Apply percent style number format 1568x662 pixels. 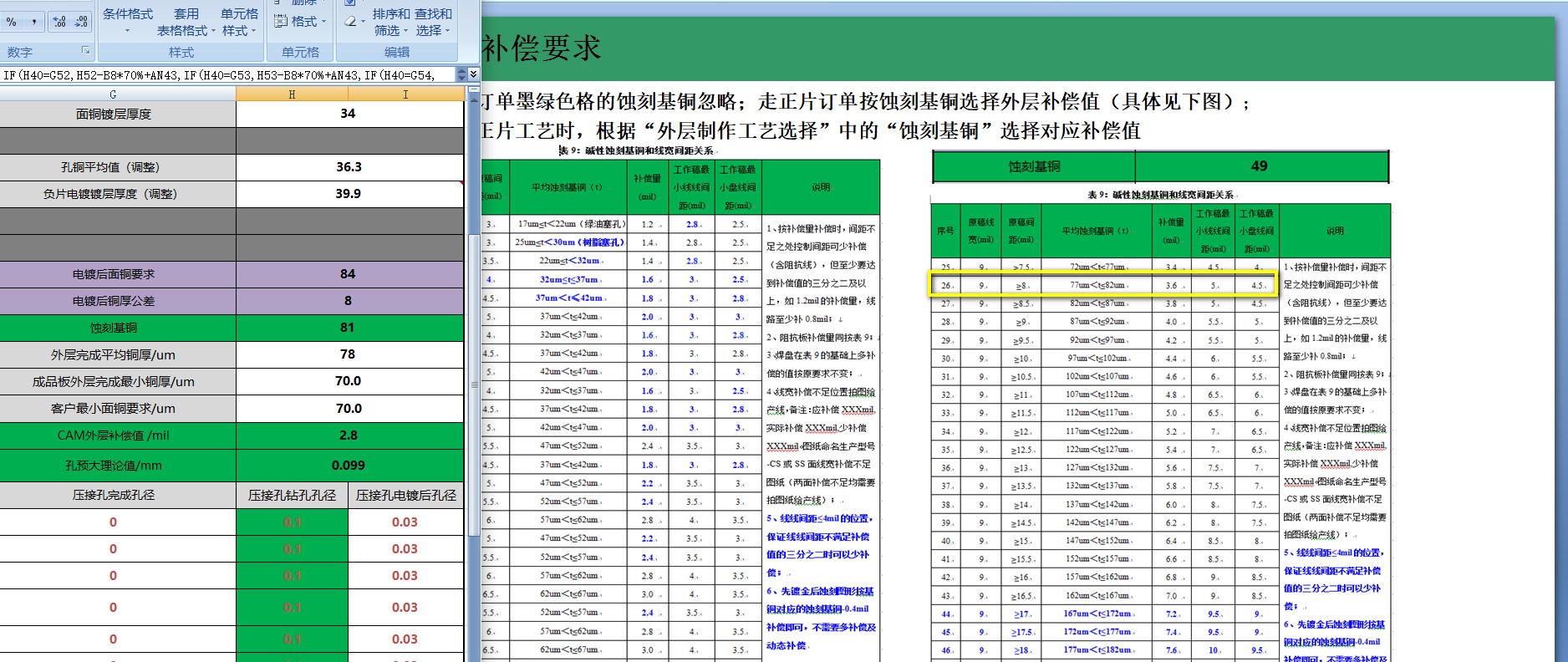click(x=11, y=22)
